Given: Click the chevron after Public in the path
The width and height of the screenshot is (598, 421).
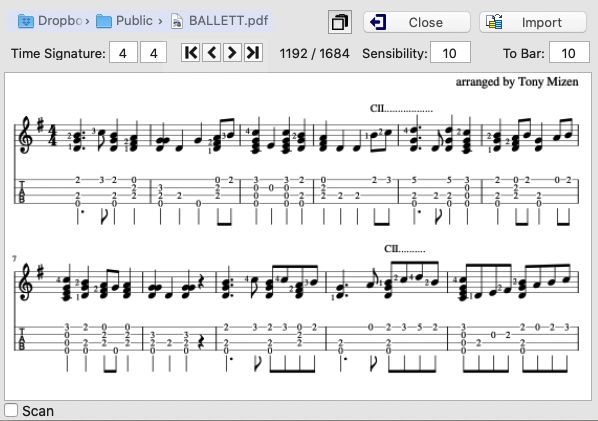Looking at the screenshot, I should (x=160, y=21).
